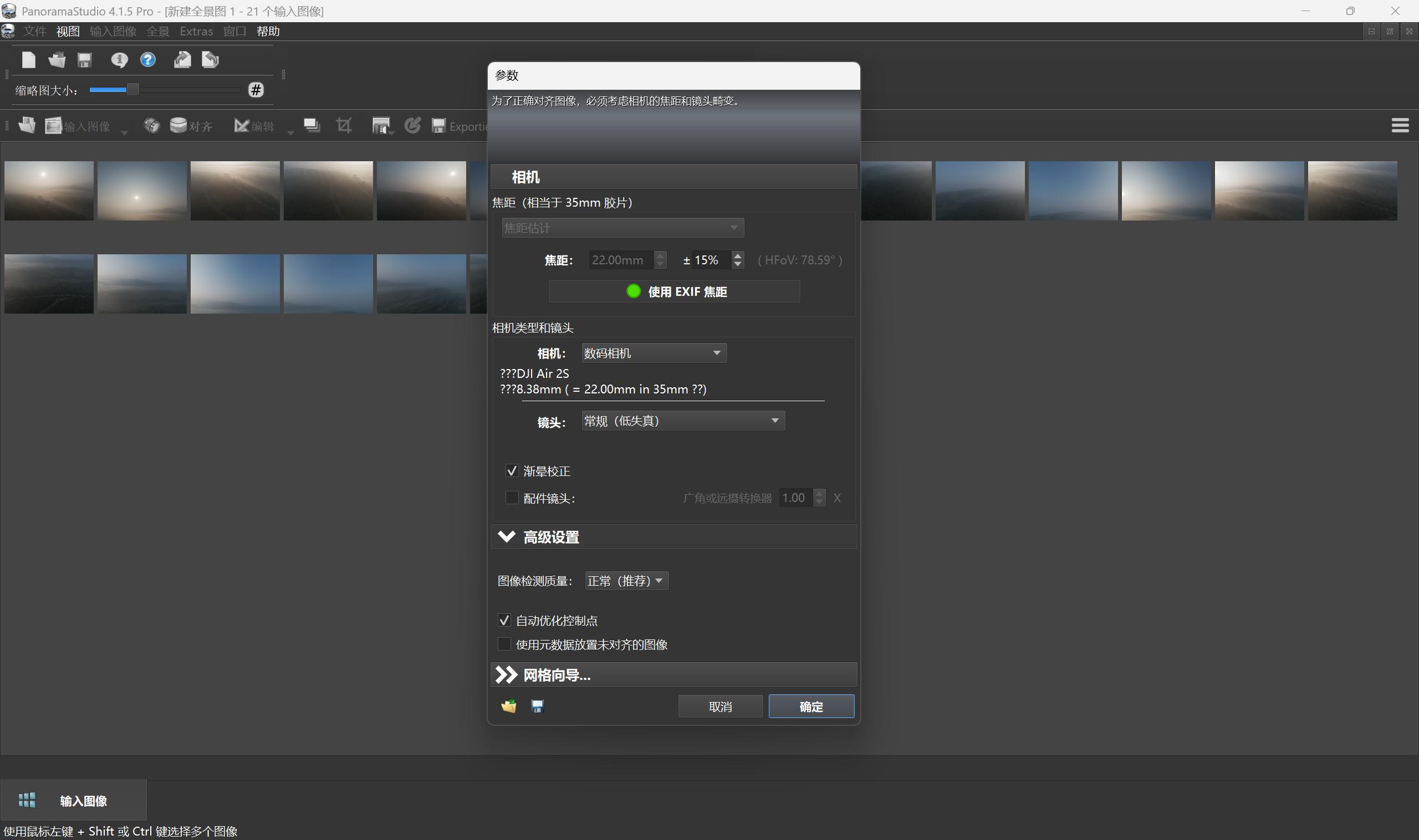Click the save parameters floppy icon

[537, 706]
